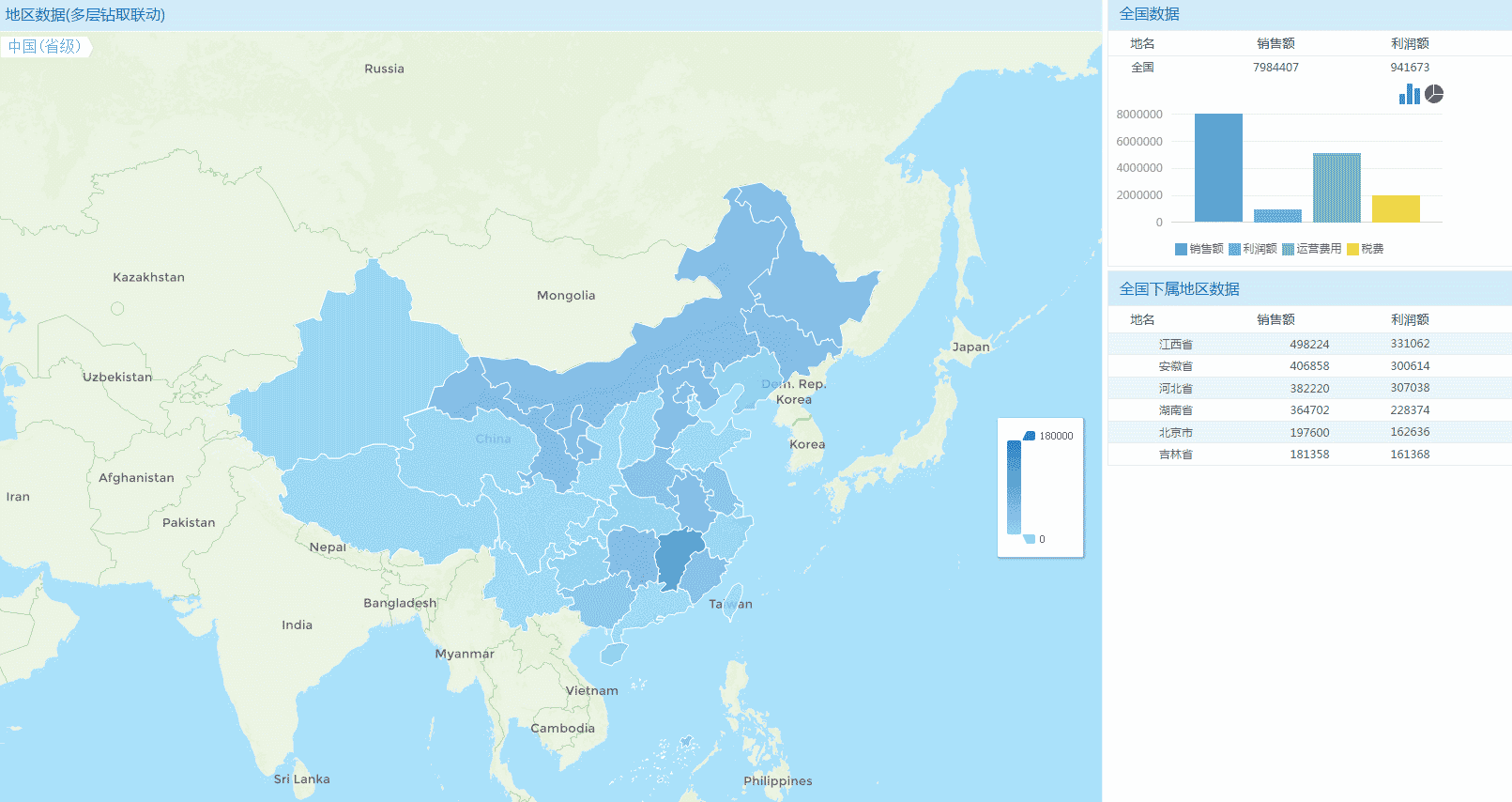
Task: Click the 地区数据(多层钻取联动) panel title
Action: click(x=85, y=15)
